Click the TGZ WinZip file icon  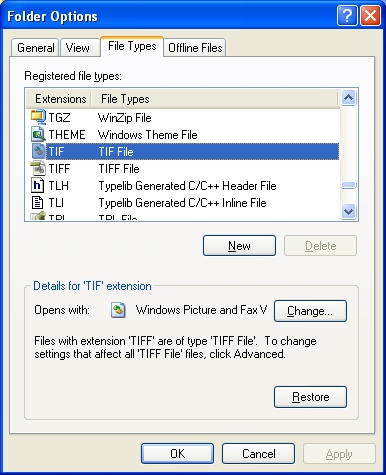pos(38,117)
